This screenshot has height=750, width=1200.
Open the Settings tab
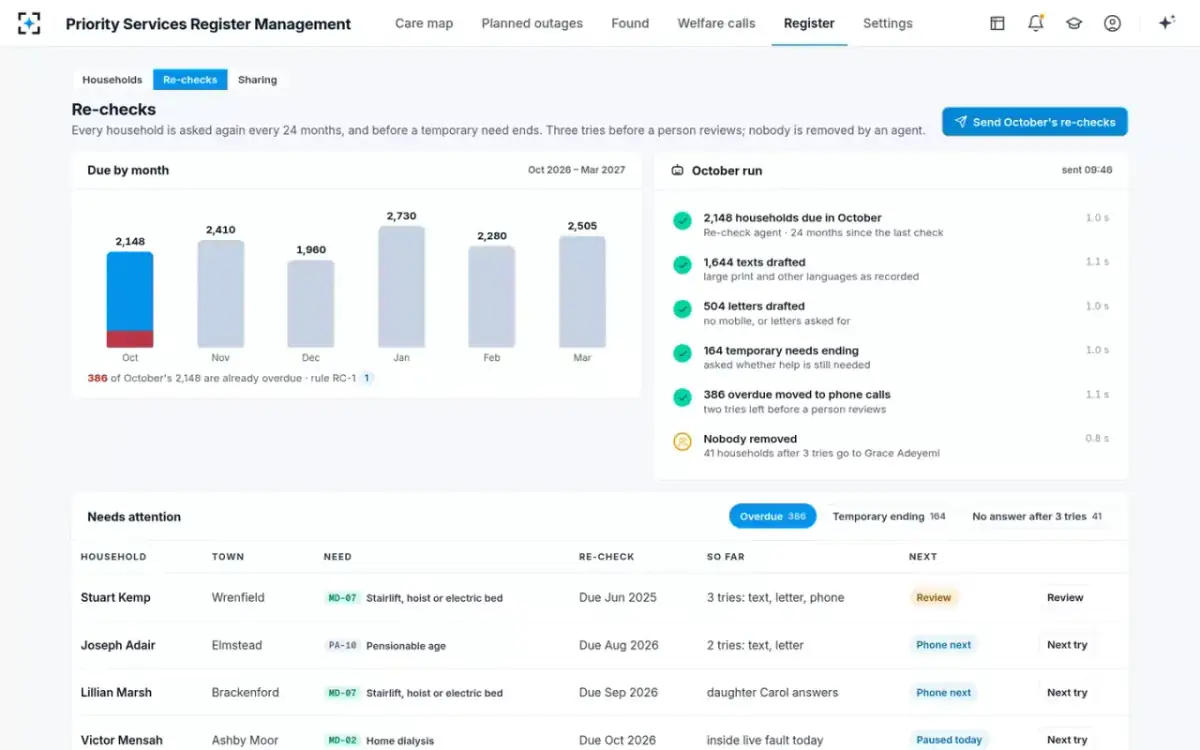888,23
